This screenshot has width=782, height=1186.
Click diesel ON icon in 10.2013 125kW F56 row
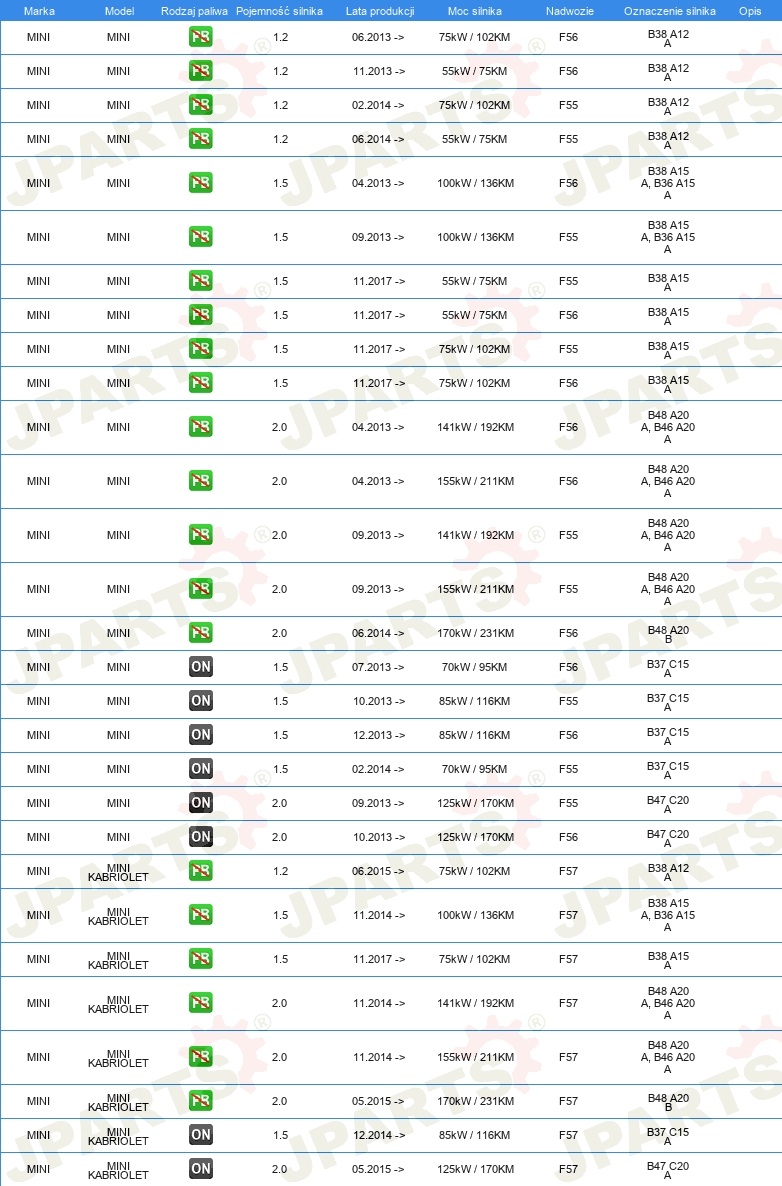pyautogui.click(x=200, y=837)
